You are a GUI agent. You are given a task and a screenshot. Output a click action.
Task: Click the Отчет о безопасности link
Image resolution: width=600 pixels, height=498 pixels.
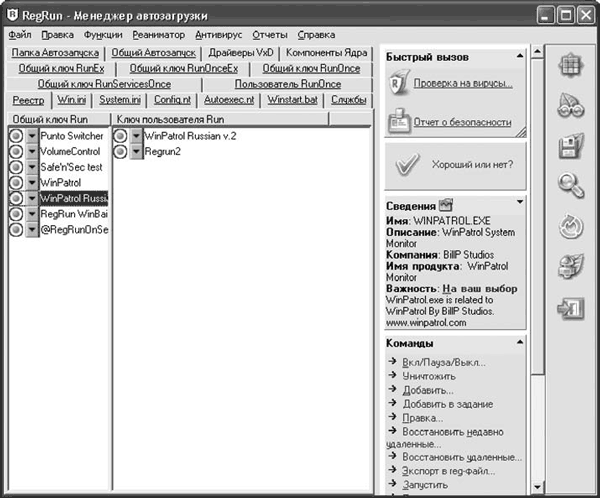[x=462, y=122]
